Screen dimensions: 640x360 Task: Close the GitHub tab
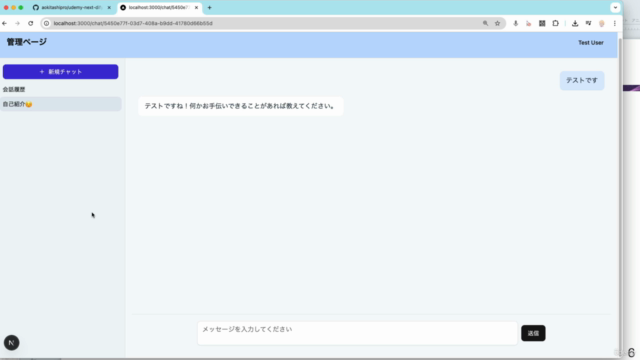109,7
